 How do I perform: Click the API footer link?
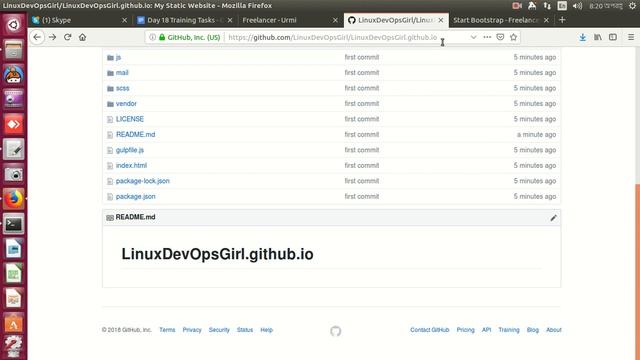[x=487, y=330]
